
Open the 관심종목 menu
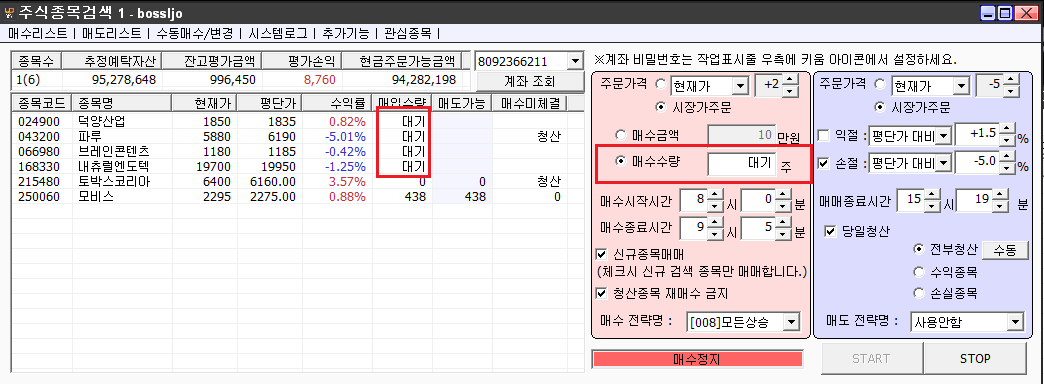coord(407,33)
